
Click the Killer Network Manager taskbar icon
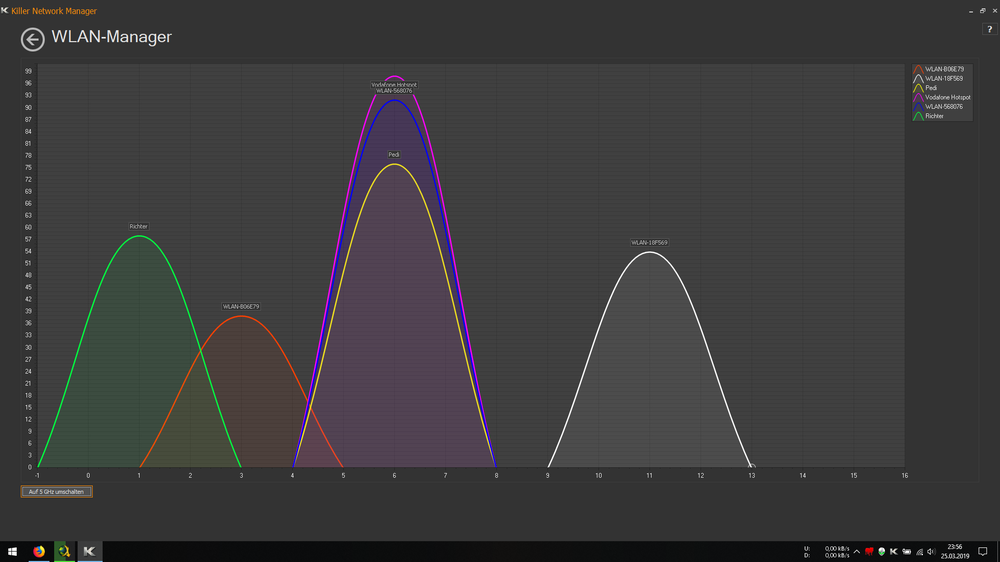[x=89, y=551]
